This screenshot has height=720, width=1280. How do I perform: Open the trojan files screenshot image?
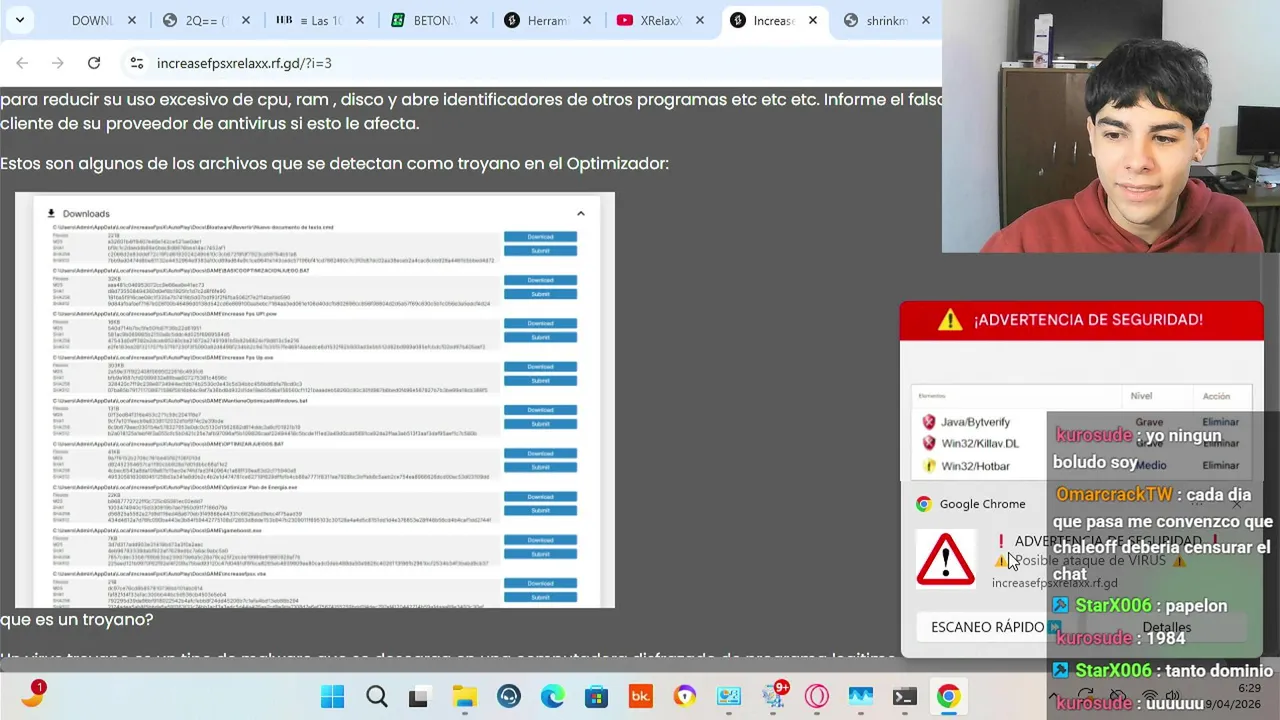coord(315,400)
